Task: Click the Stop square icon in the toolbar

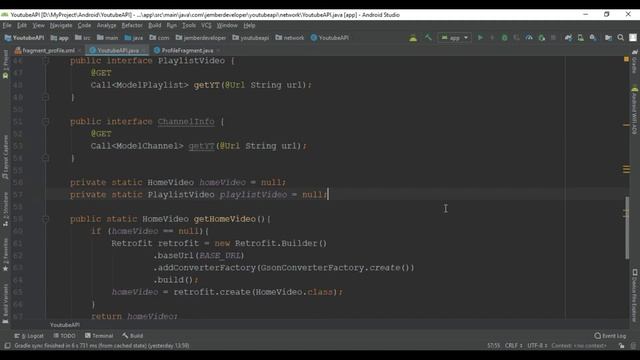Action: click(553, 38)
